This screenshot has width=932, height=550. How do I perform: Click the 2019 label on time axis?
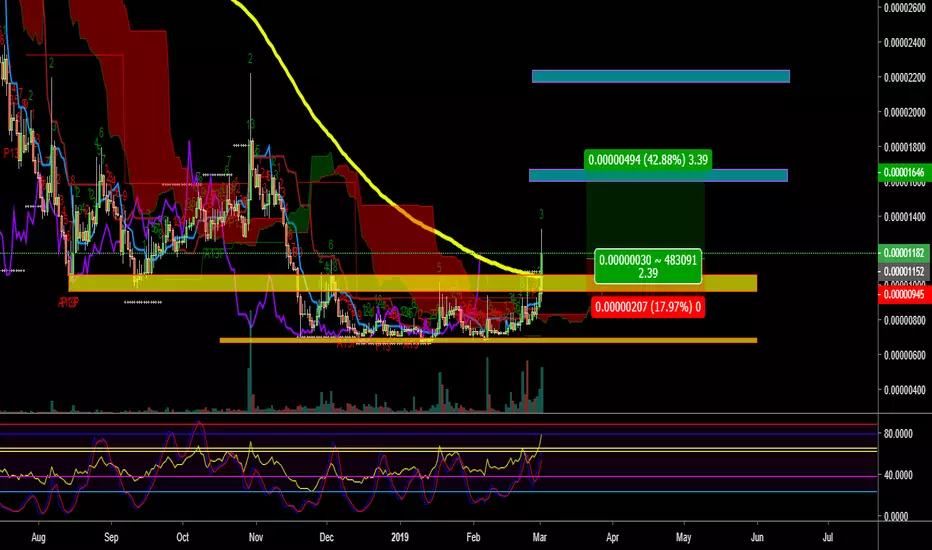coord(402,537)
